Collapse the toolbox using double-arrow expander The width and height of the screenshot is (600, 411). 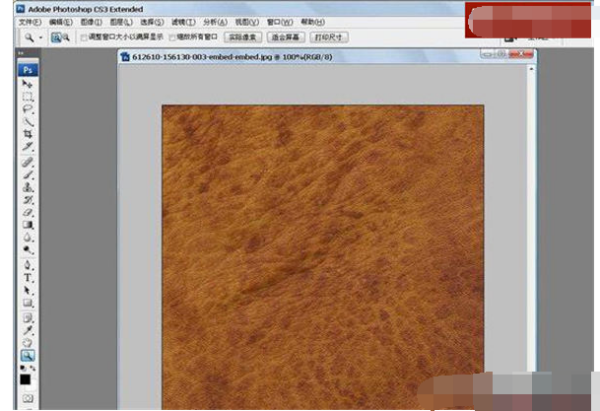click(21, 53)
